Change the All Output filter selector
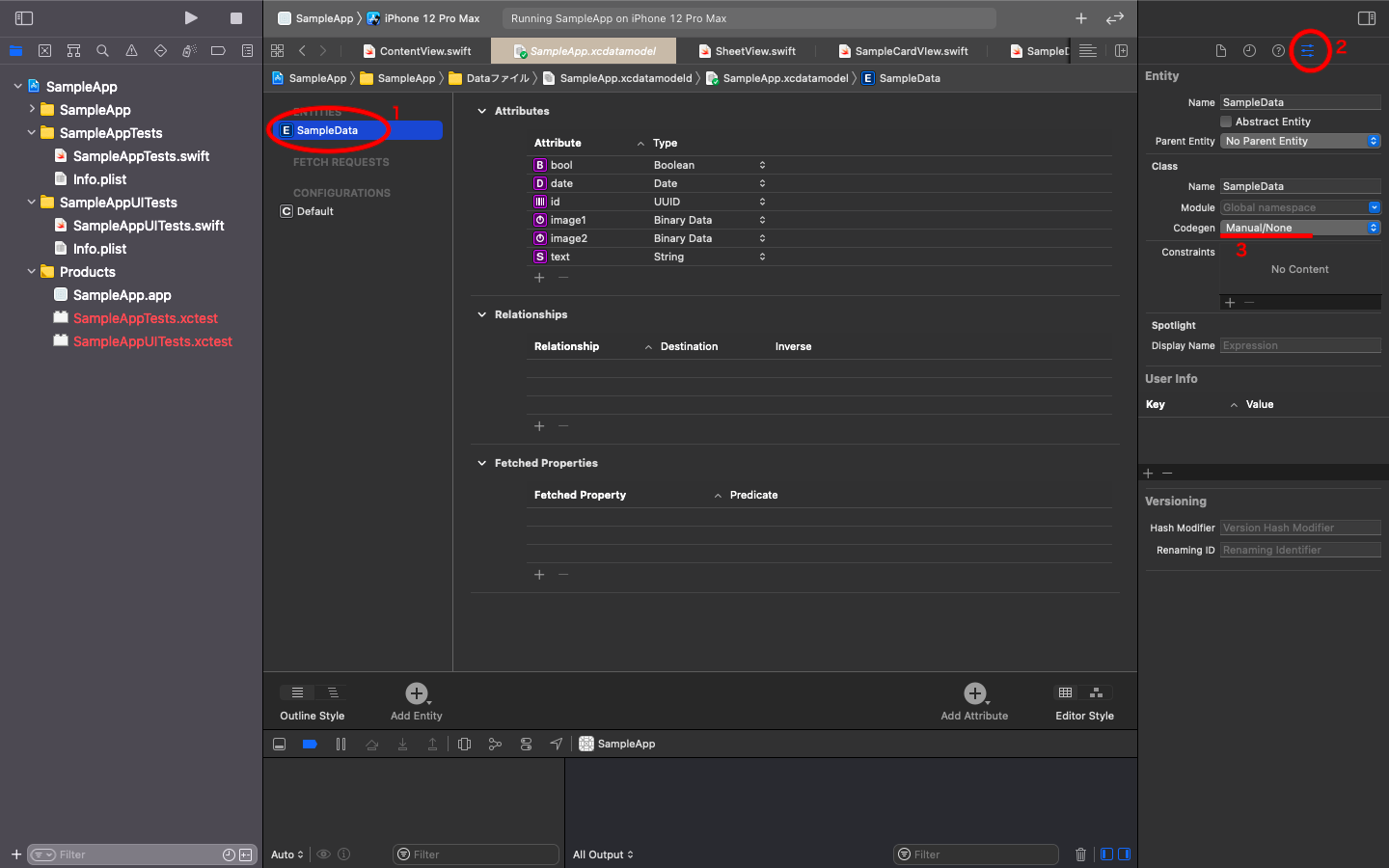This screenshot has height=868, width=1389. coord(603,854)
